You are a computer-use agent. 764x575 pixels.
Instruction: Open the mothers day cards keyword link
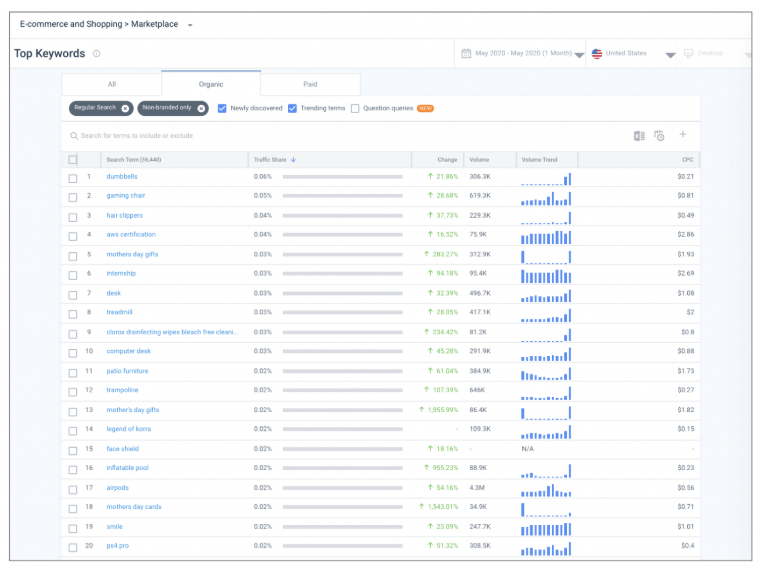tap(134, 507)
